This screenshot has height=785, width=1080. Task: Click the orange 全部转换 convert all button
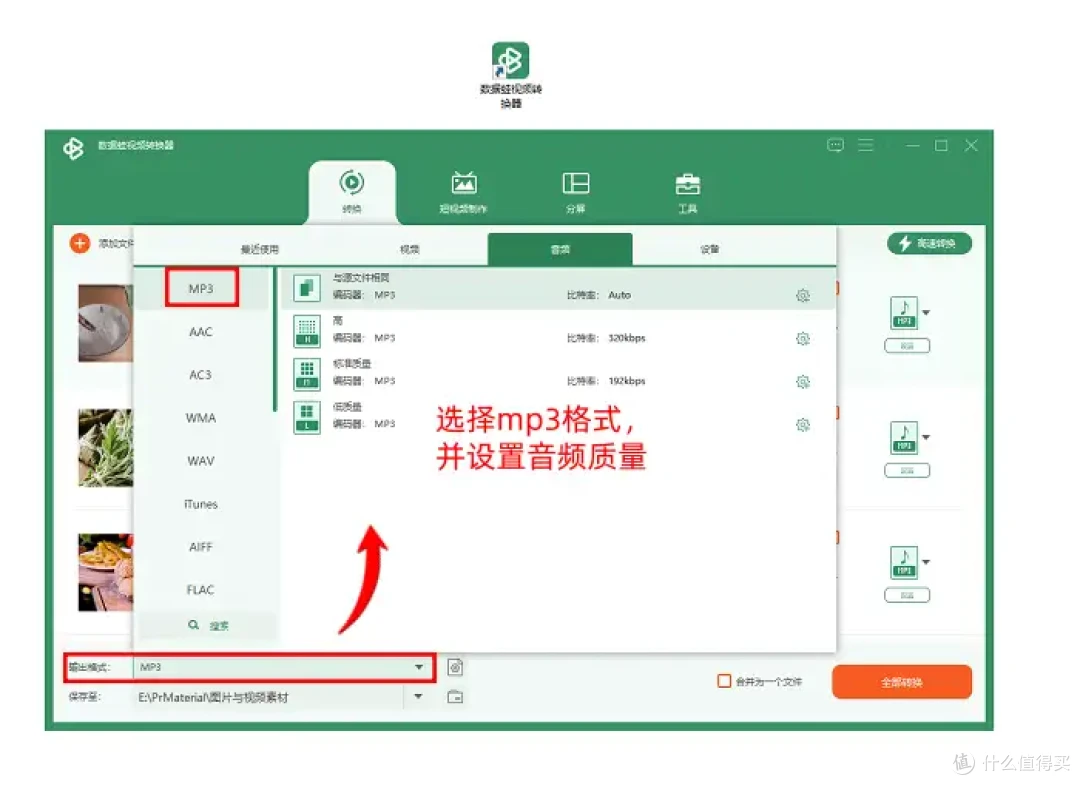pyautogui.click(x=902, y=682)
